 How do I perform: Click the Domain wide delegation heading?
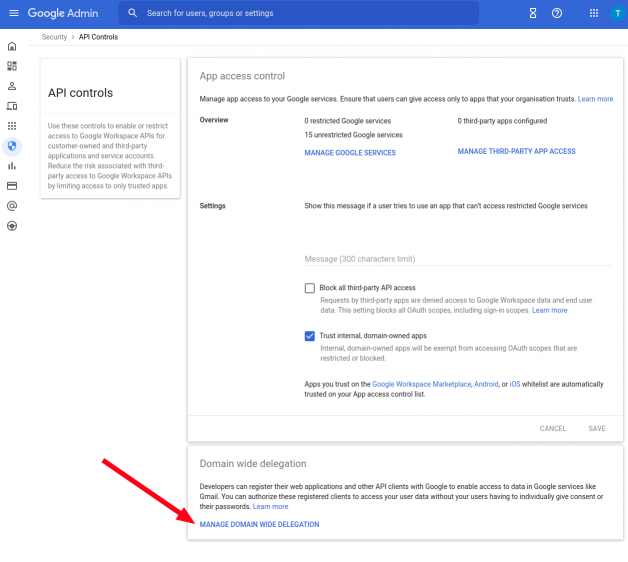click(x=253, y=463)
